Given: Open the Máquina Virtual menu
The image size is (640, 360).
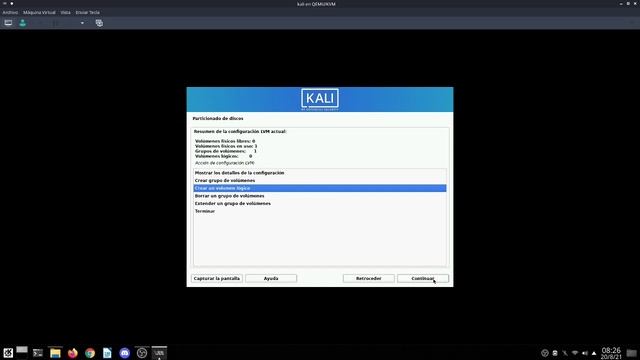Looking at the screenshot, I should pyautogui.click(x=39, y=13).
